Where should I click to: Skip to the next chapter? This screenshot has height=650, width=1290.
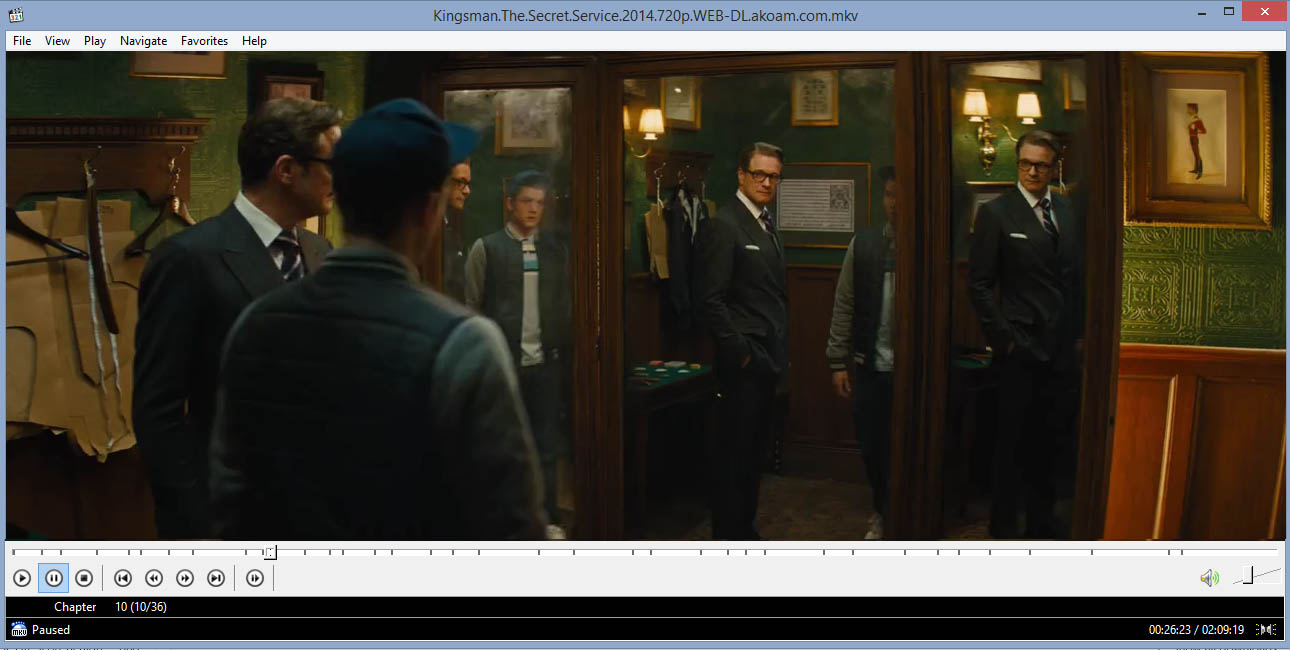(x=216, y=578)
